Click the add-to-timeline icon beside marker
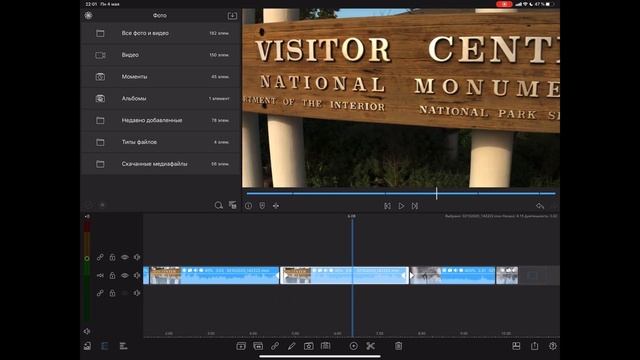This screenshot has width=640, height=360. click(x=276, y=206)
